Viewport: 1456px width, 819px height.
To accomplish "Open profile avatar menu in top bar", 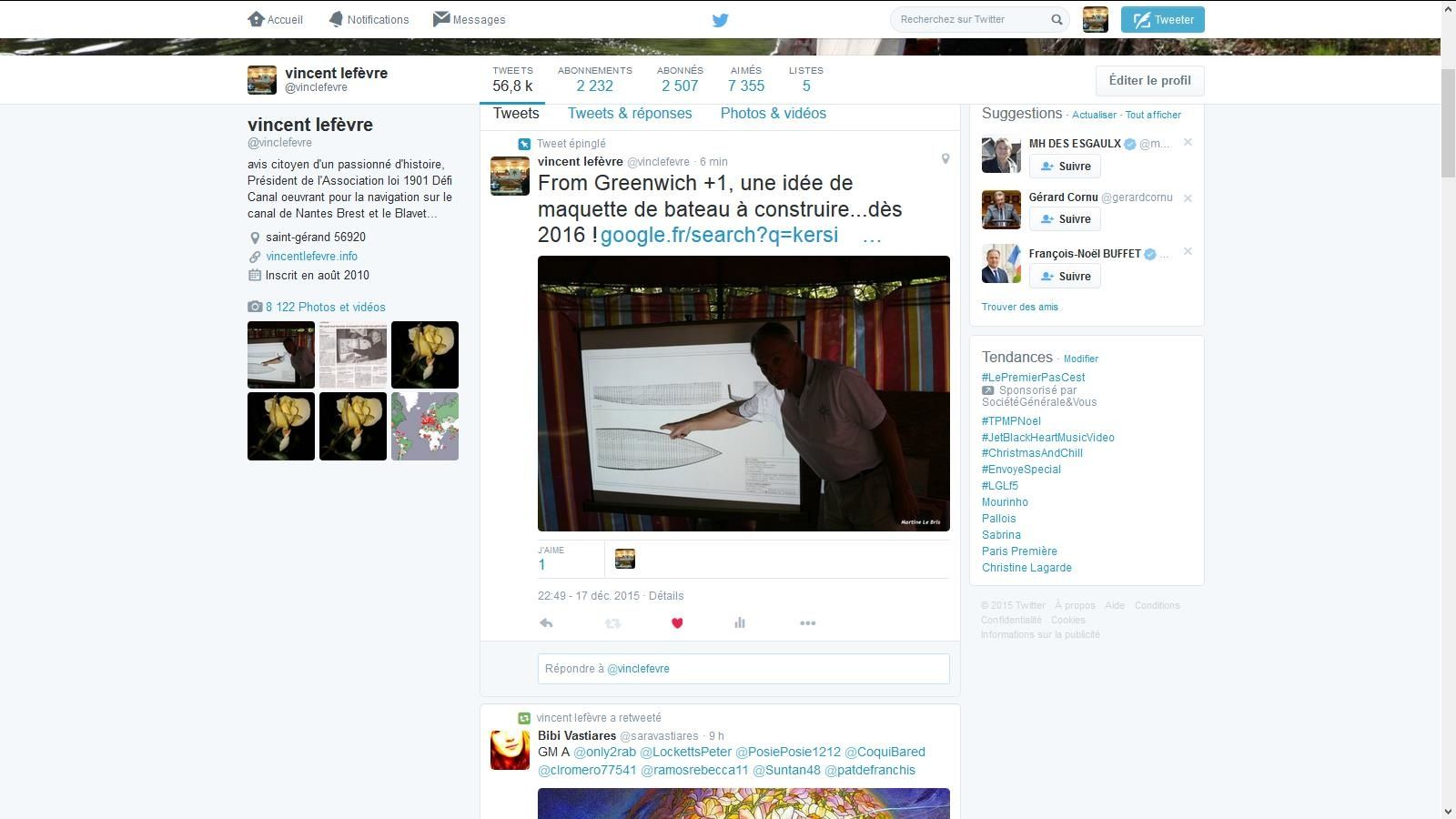I will pyautogui.click(x=1096, y=19).
